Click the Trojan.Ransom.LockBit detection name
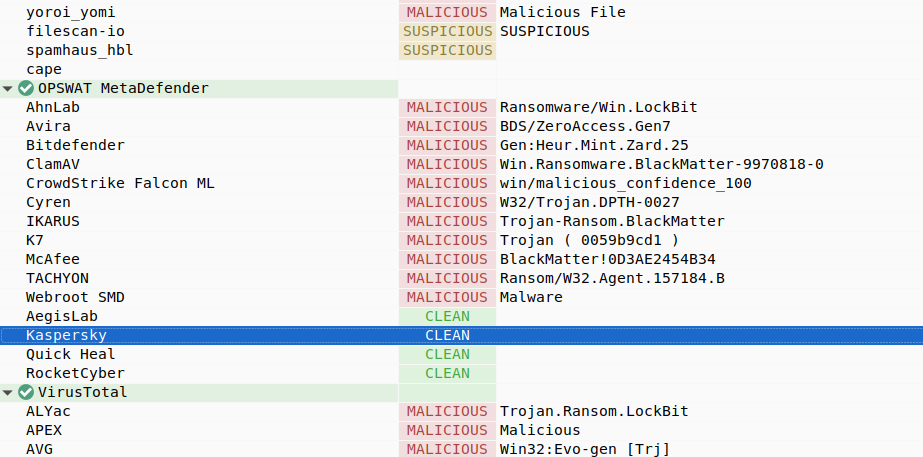 [x=594, y=411]
